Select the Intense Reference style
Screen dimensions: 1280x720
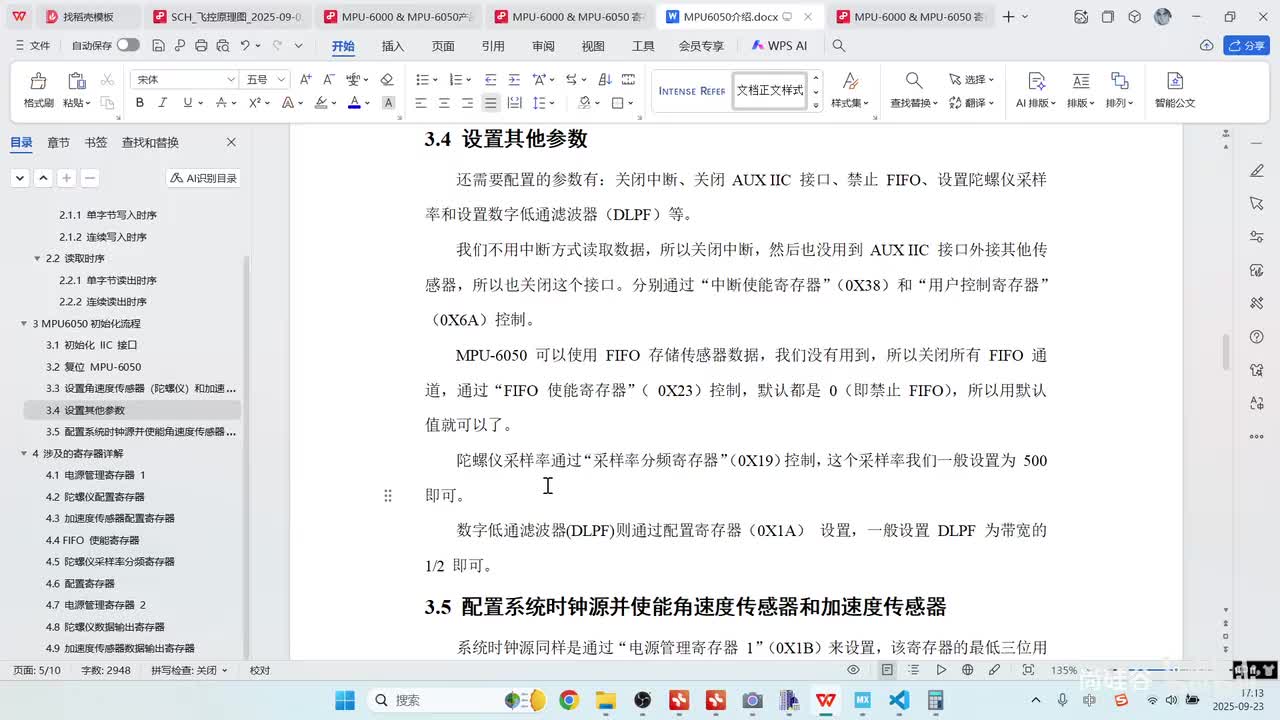tap(691, 90)
